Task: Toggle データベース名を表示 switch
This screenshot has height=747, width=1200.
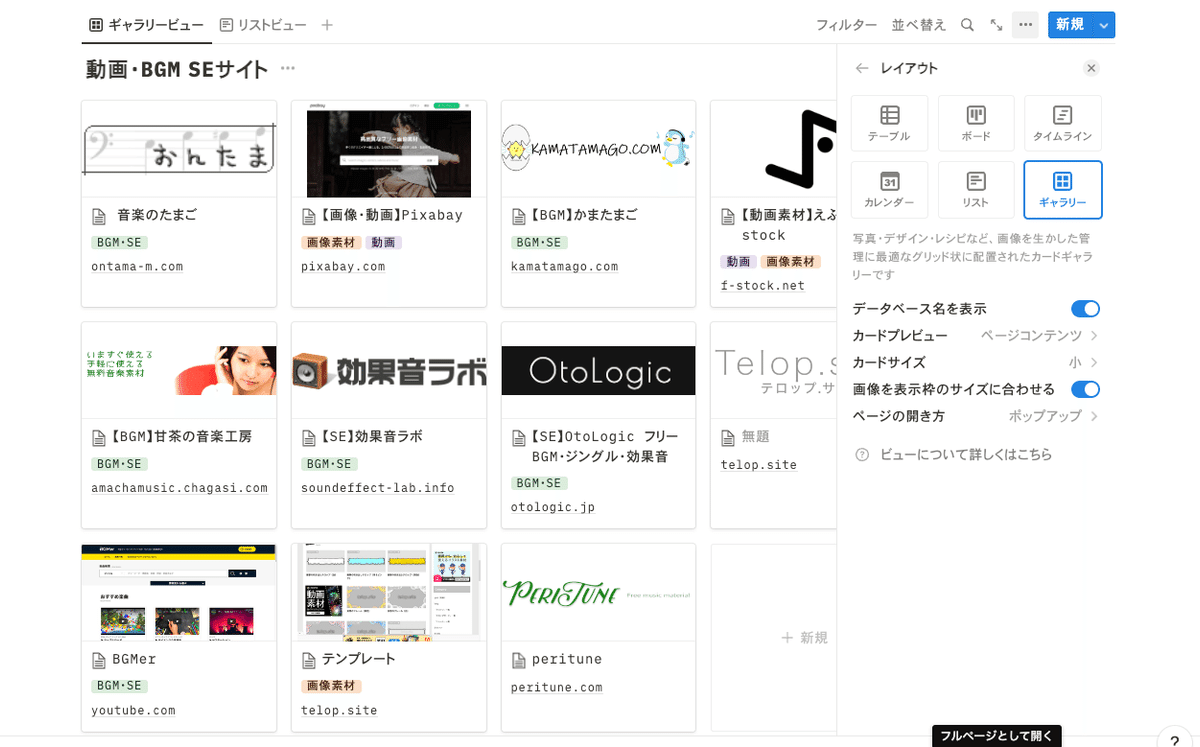Action: [x=1085, y=309]
